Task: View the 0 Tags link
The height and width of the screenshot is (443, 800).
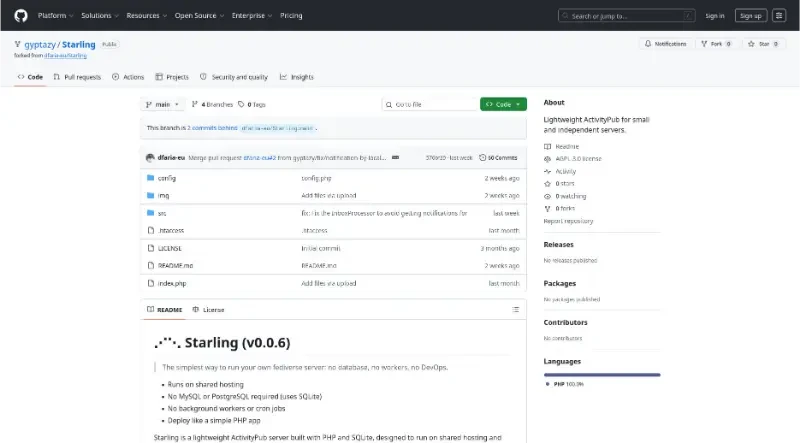Action: point(252,105)
